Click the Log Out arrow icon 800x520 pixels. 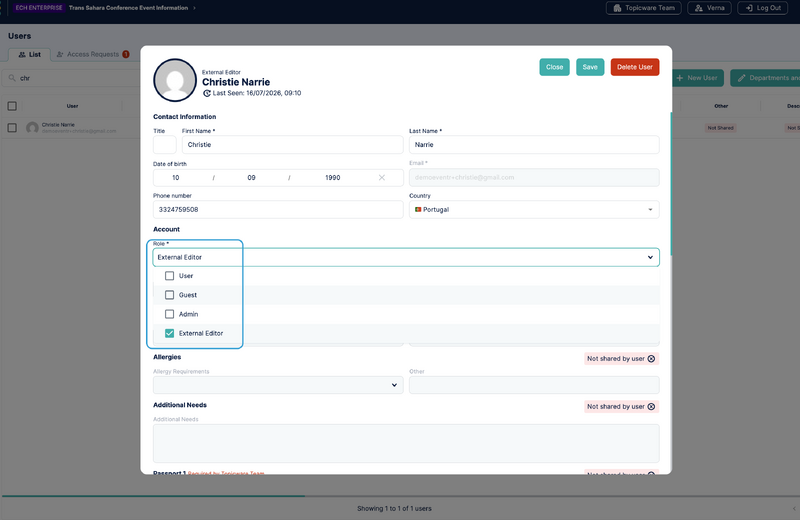(x=749, y=8)
